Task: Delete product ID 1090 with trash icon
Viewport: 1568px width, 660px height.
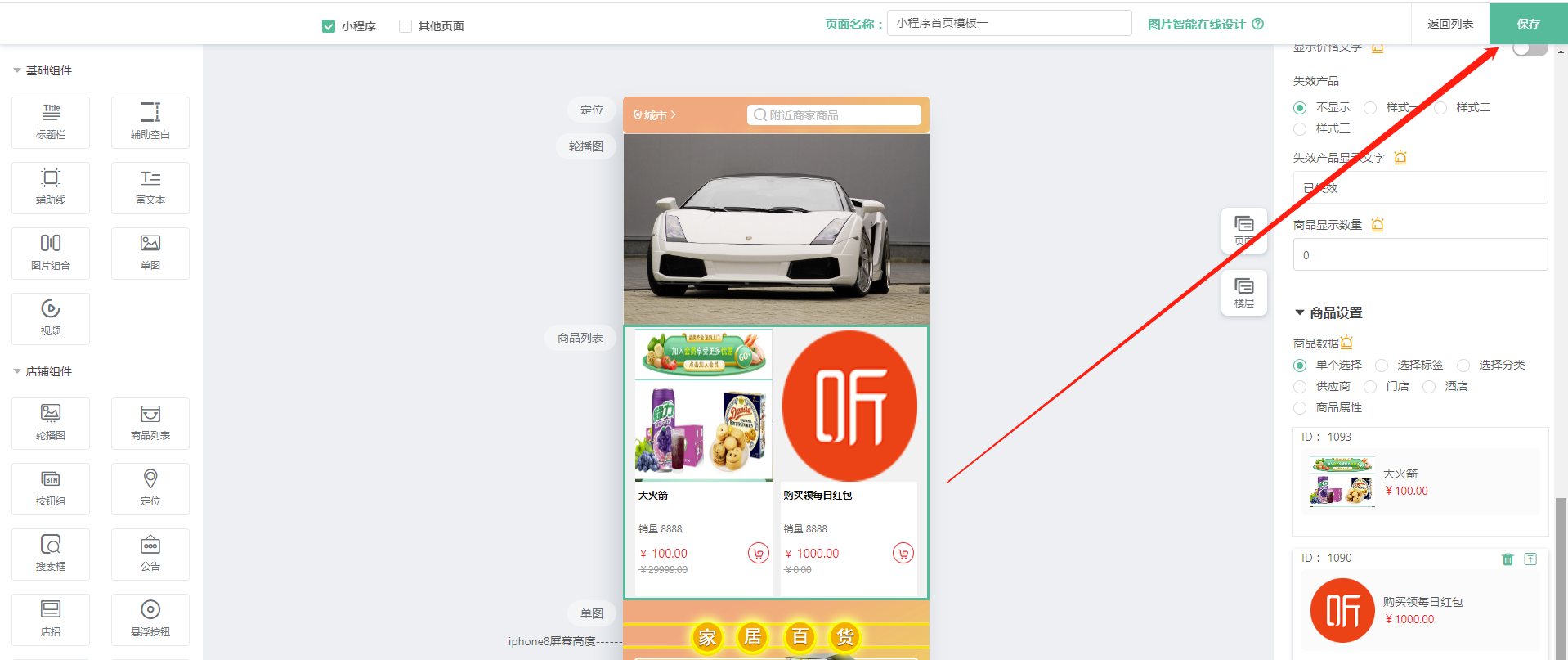Action: click(x=1508, y=559)
